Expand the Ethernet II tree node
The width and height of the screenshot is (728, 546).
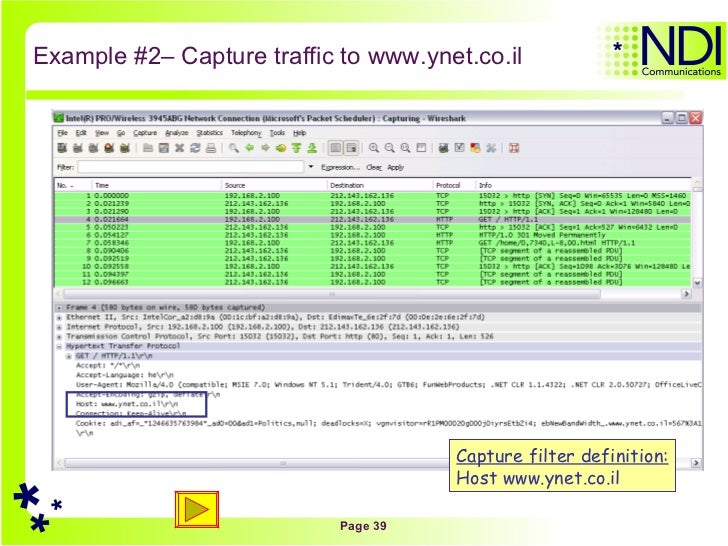(59, 318)
